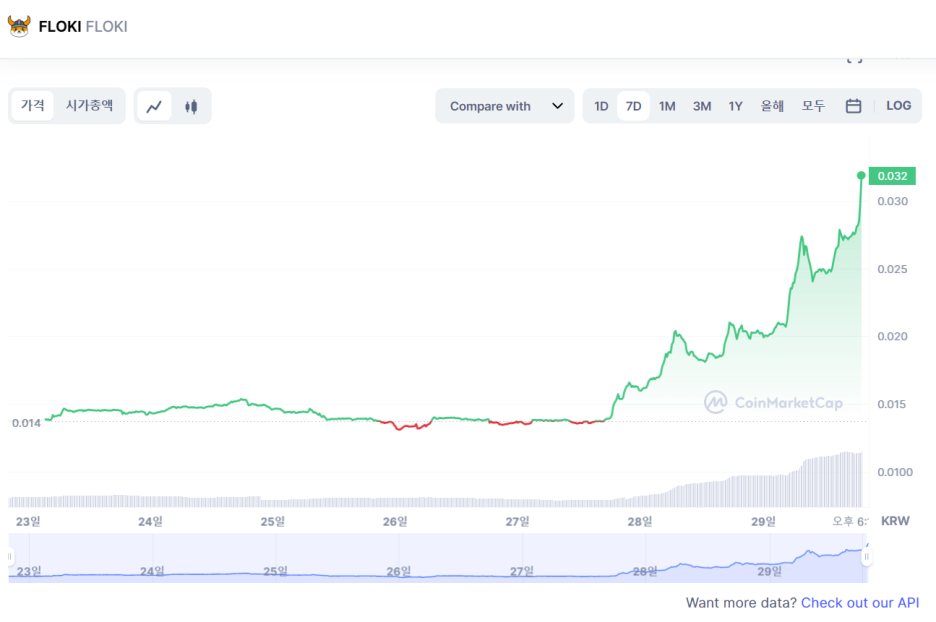Click the 25일 x-axis date label
The height and width of the screenshot is (622, 936).
click(273, 522)
